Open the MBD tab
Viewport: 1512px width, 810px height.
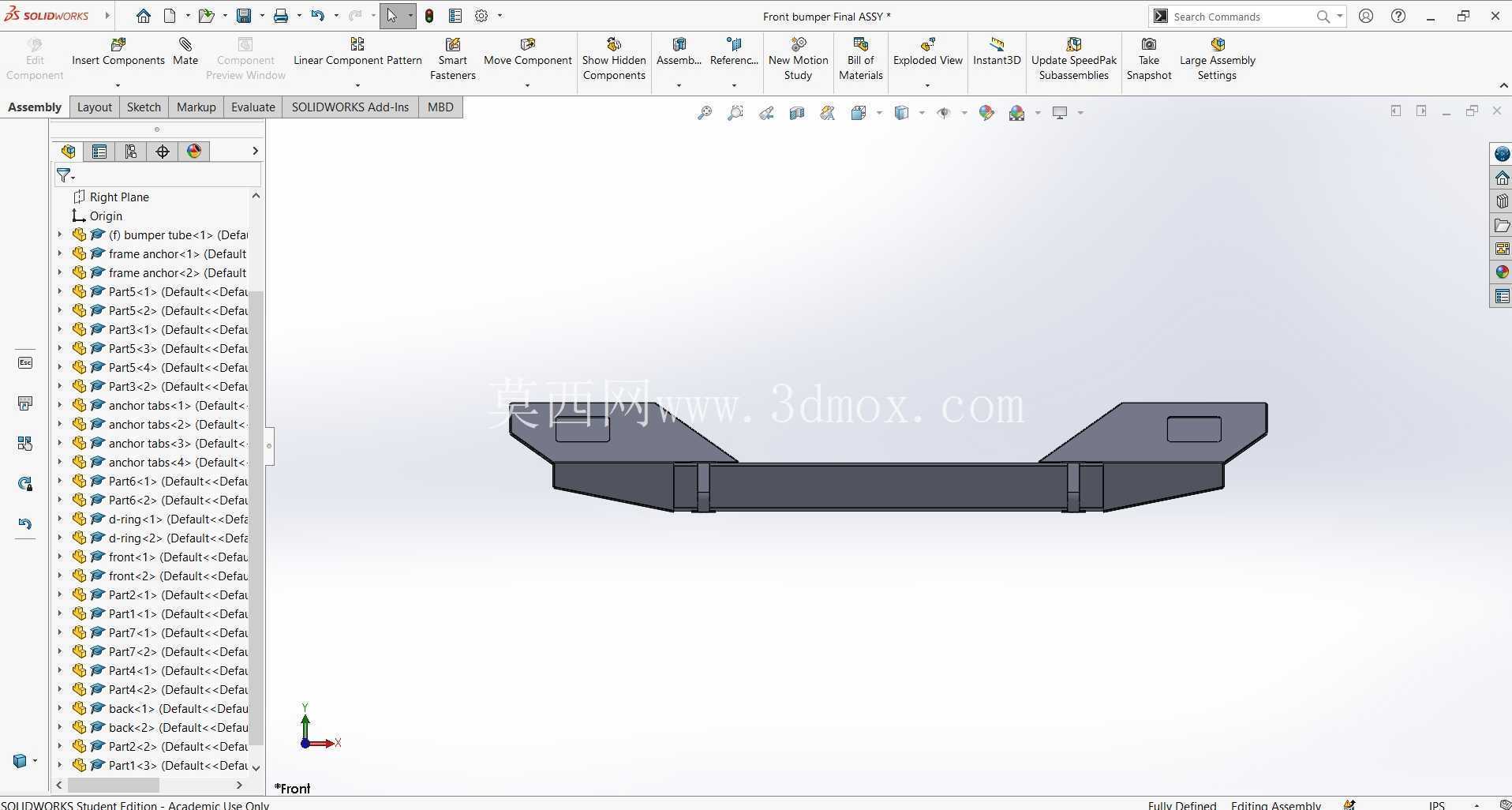(440, 107)
